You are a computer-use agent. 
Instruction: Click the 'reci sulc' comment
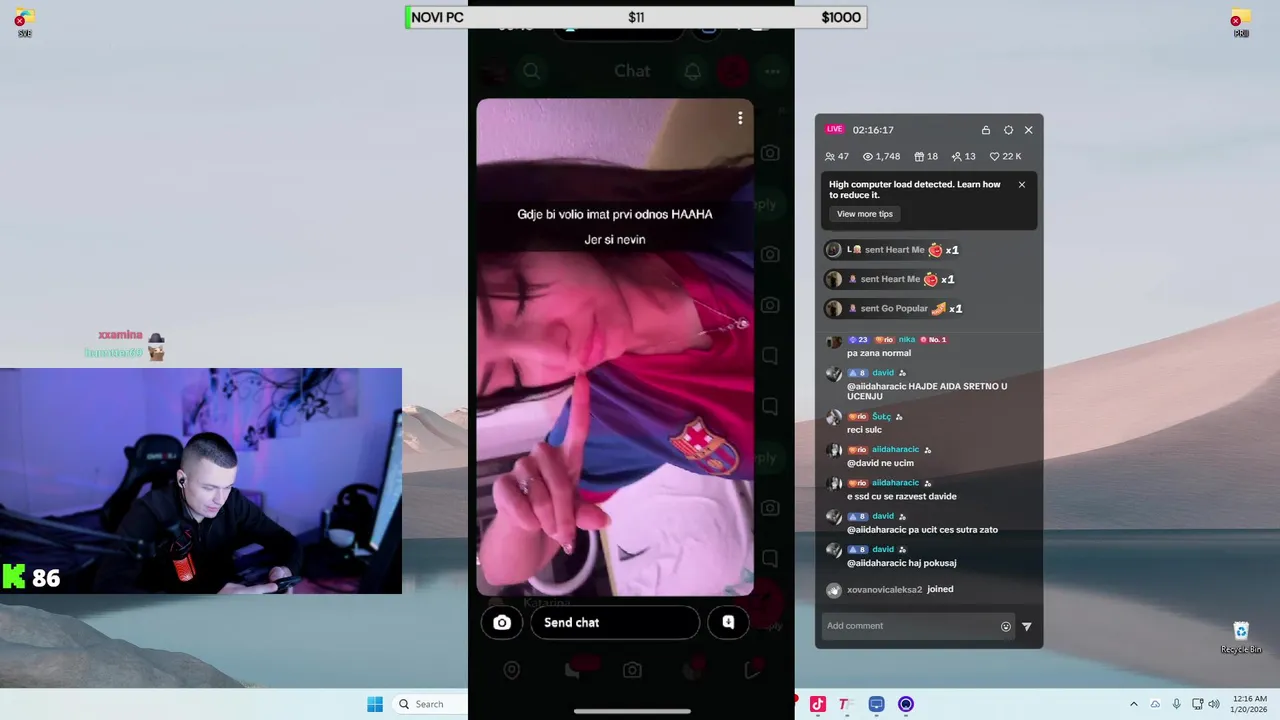click(x=864, y=430)
